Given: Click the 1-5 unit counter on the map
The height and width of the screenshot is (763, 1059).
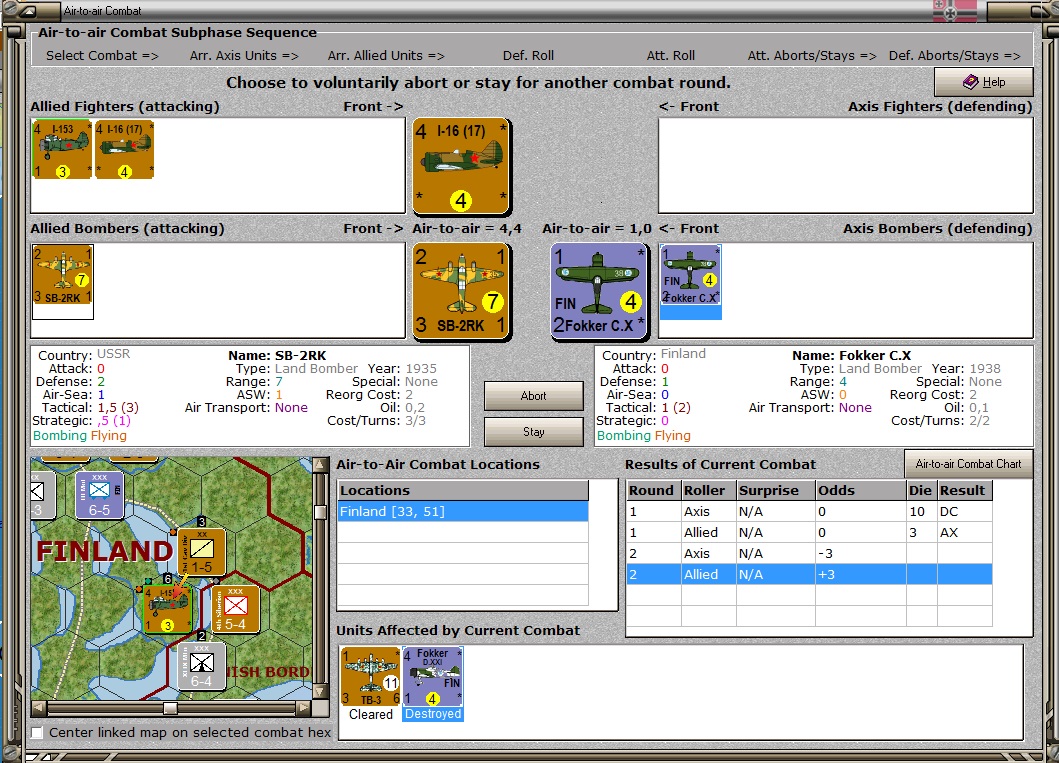Looking at the screenshot, I should point(202,552).
